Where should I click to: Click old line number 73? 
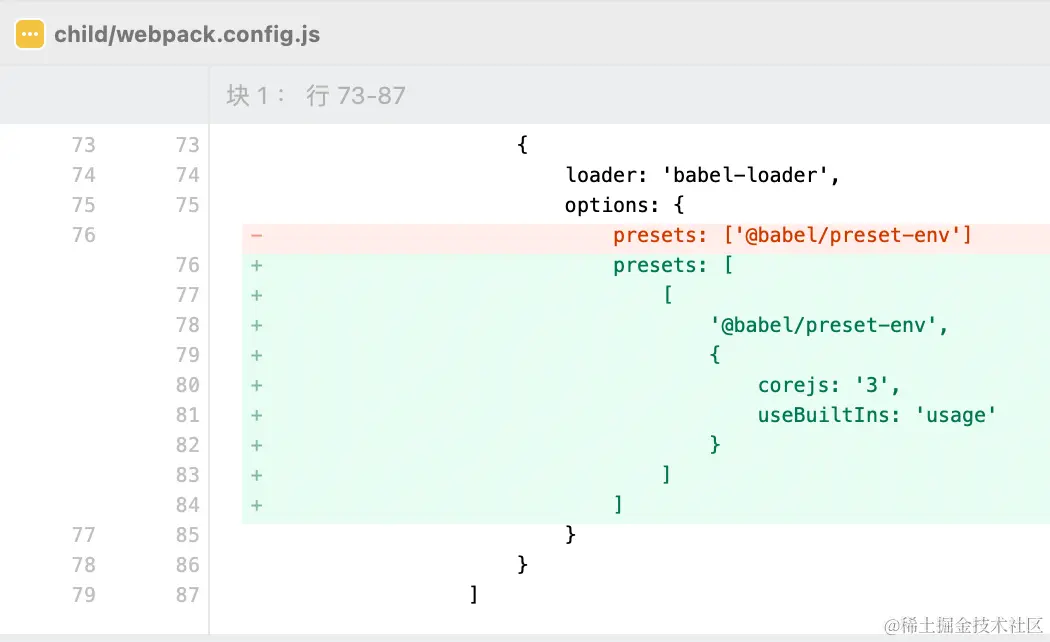tap(84, 145)
